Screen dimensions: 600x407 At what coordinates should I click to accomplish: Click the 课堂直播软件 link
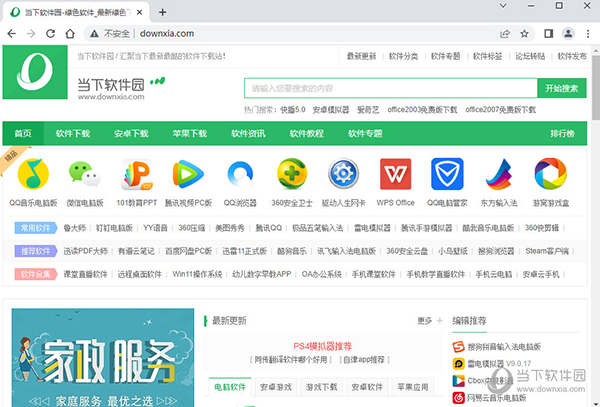[85, 274]
